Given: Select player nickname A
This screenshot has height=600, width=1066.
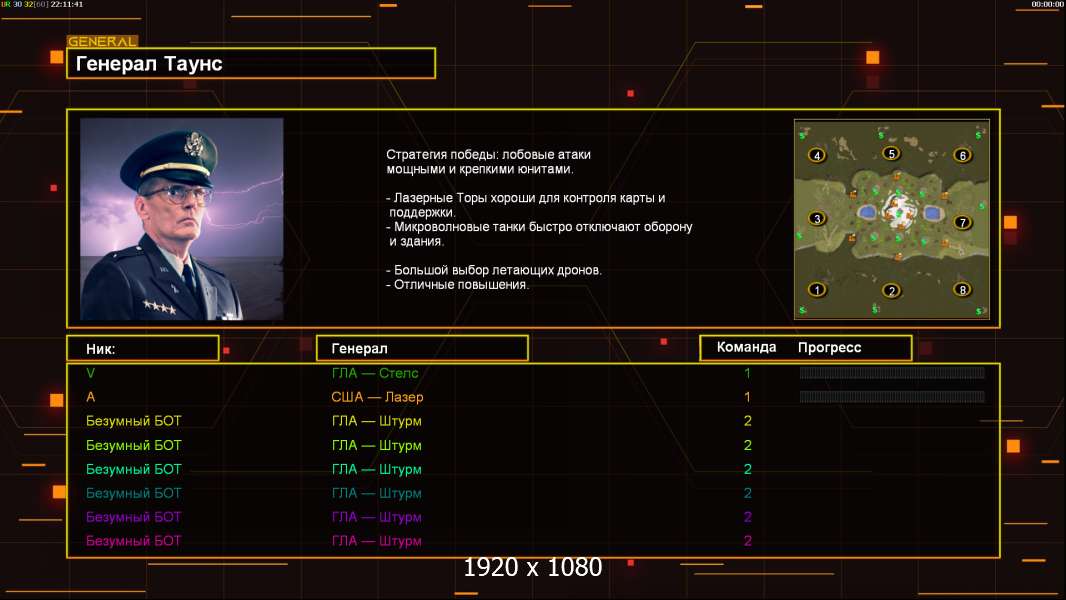Looking at the screenshot, I should [x=90, y=397].
